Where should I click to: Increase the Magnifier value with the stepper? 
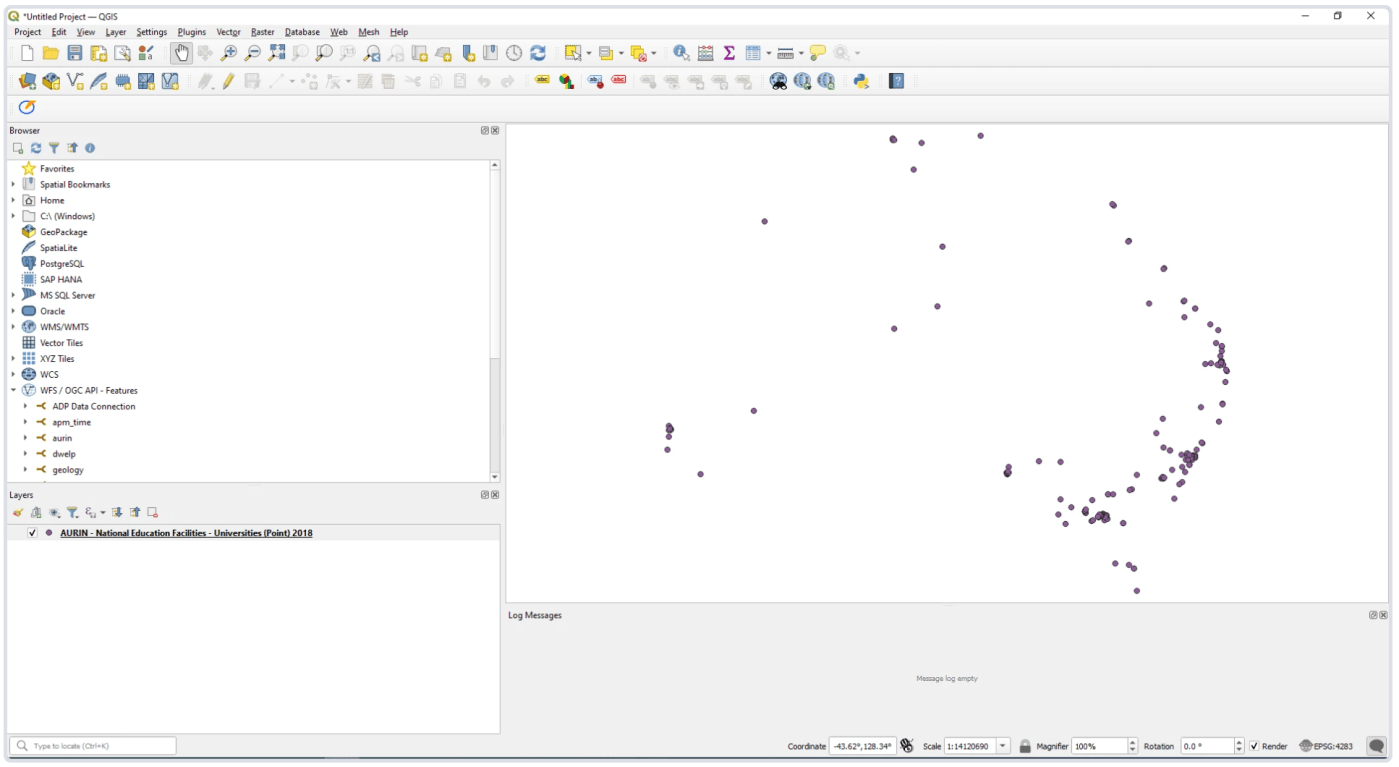[1131, 741]
